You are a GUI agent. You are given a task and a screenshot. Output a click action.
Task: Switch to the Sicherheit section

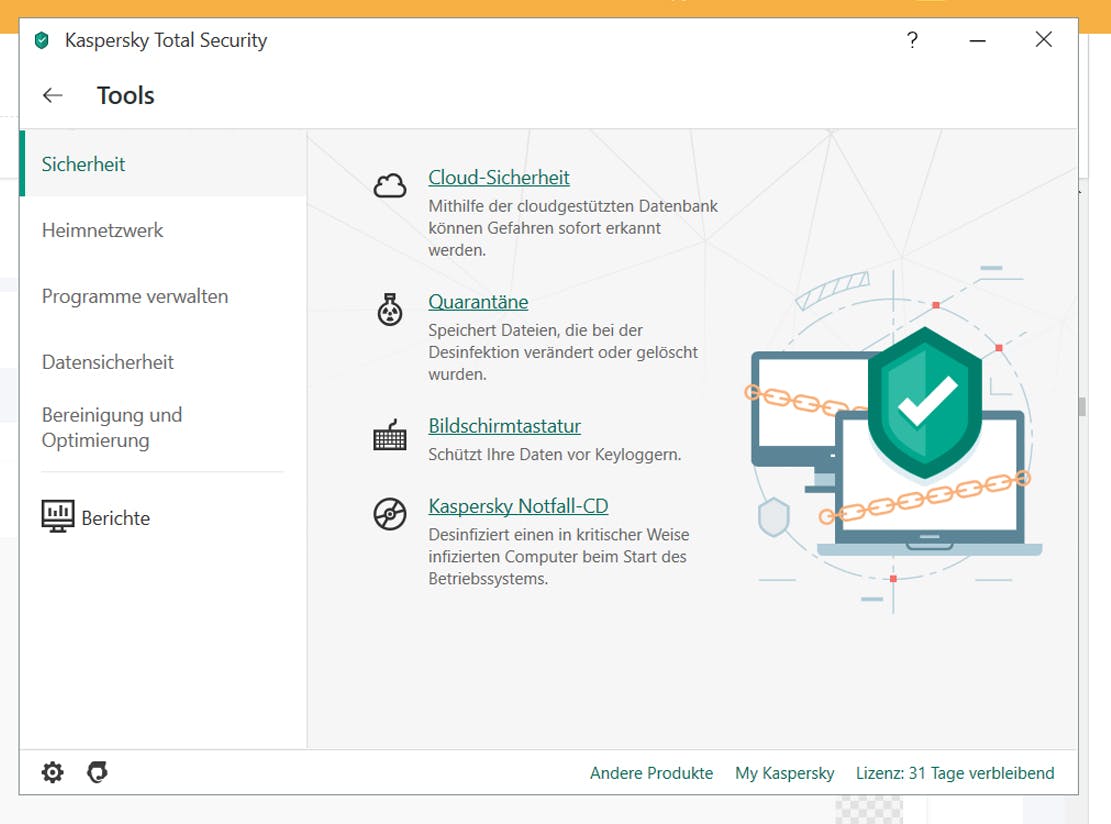(83, 164)
